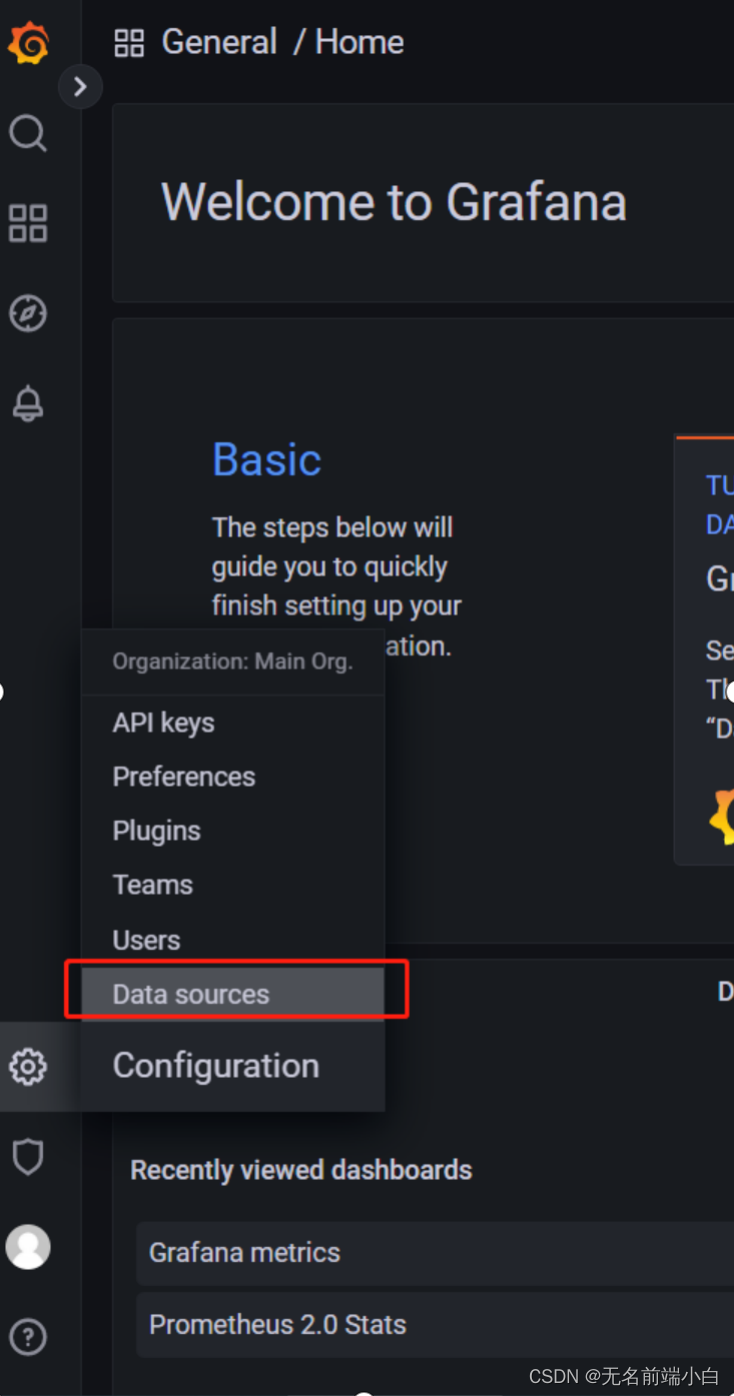This screenshot has width=734, height=1396.
Task: Open the user profile avatar
Action: (28, 1247)
